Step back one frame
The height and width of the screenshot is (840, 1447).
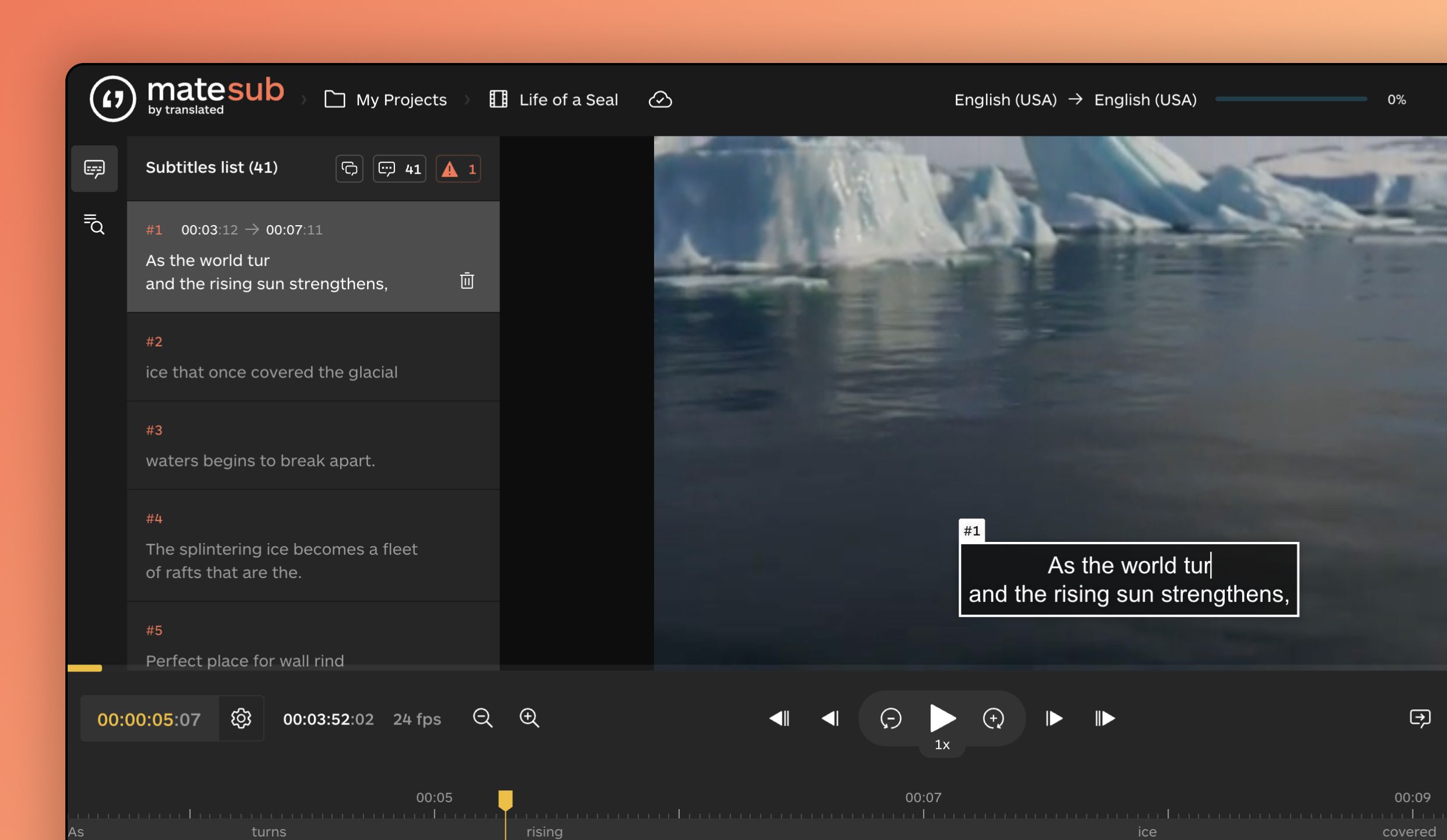tap(830, 718)
